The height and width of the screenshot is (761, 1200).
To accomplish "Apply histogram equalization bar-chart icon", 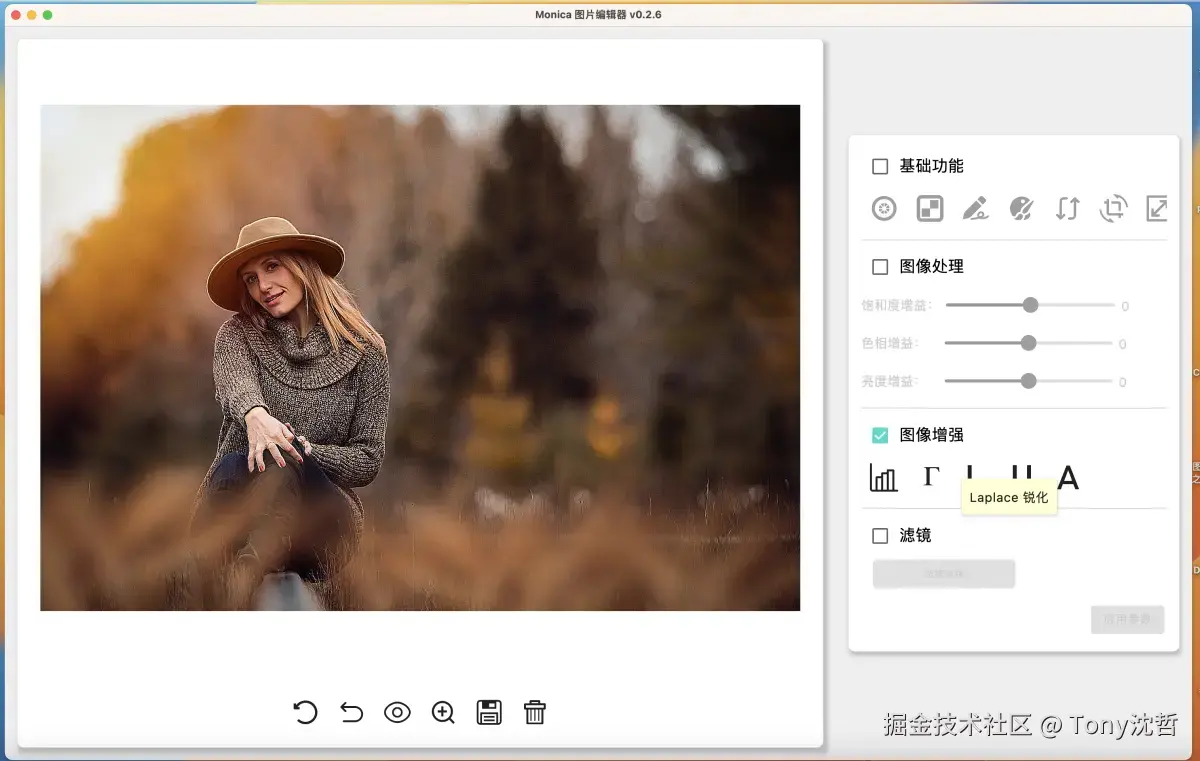I will [x=884, y=478].
